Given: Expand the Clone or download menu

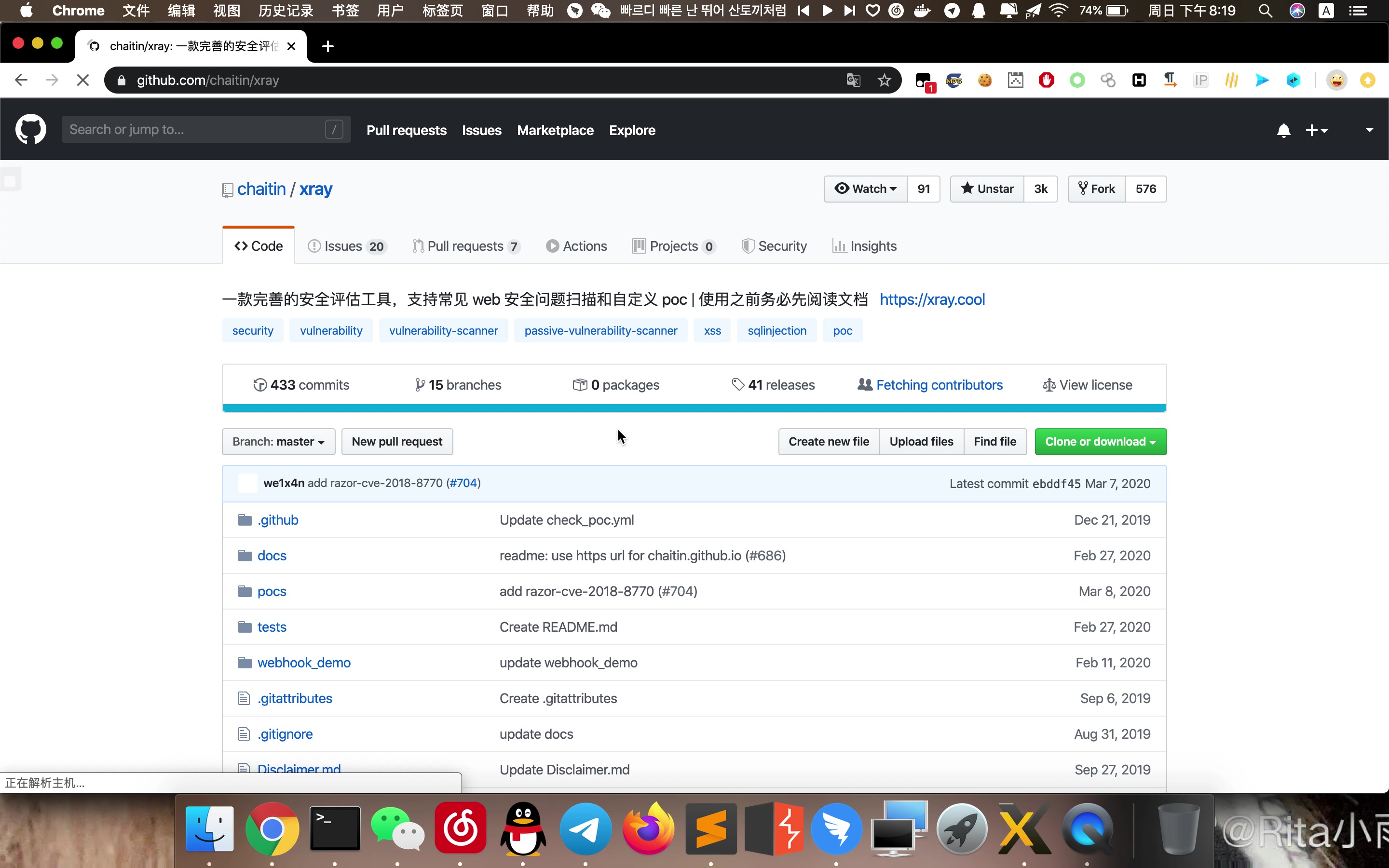Looking at the screenshot, I should point(1100,441).
